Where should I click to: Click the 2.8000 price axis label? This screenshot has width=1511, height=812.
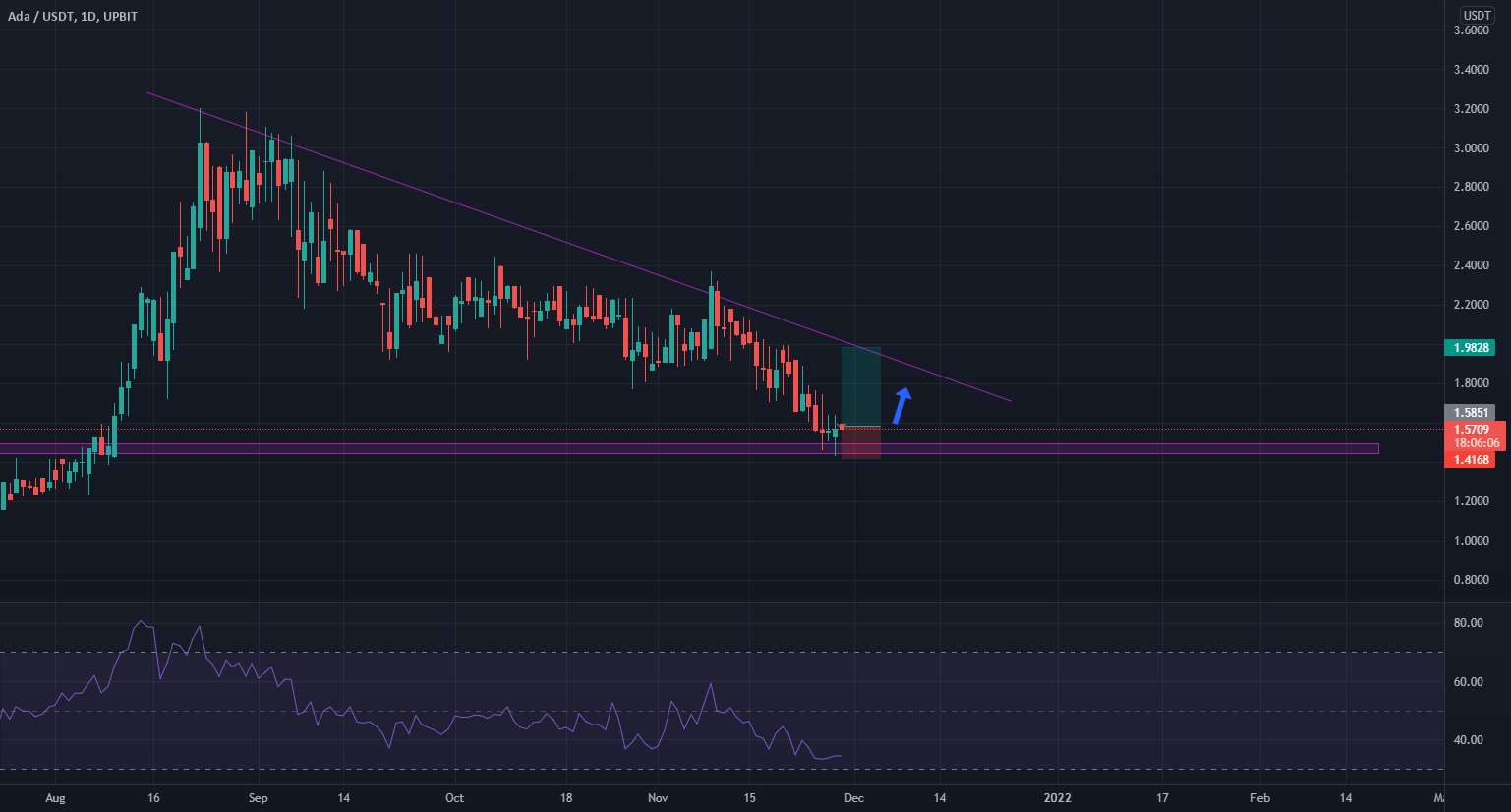(1472, 187)
